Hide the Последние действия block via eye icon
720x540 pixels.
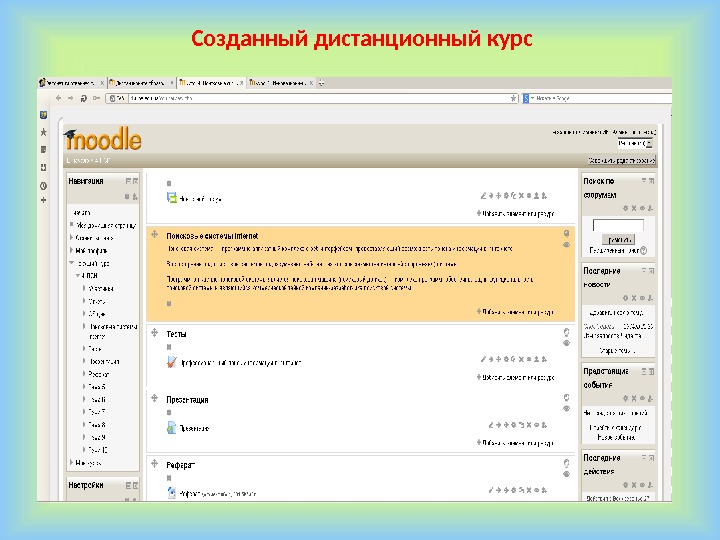pyautogui.click(x=642, y=485)
